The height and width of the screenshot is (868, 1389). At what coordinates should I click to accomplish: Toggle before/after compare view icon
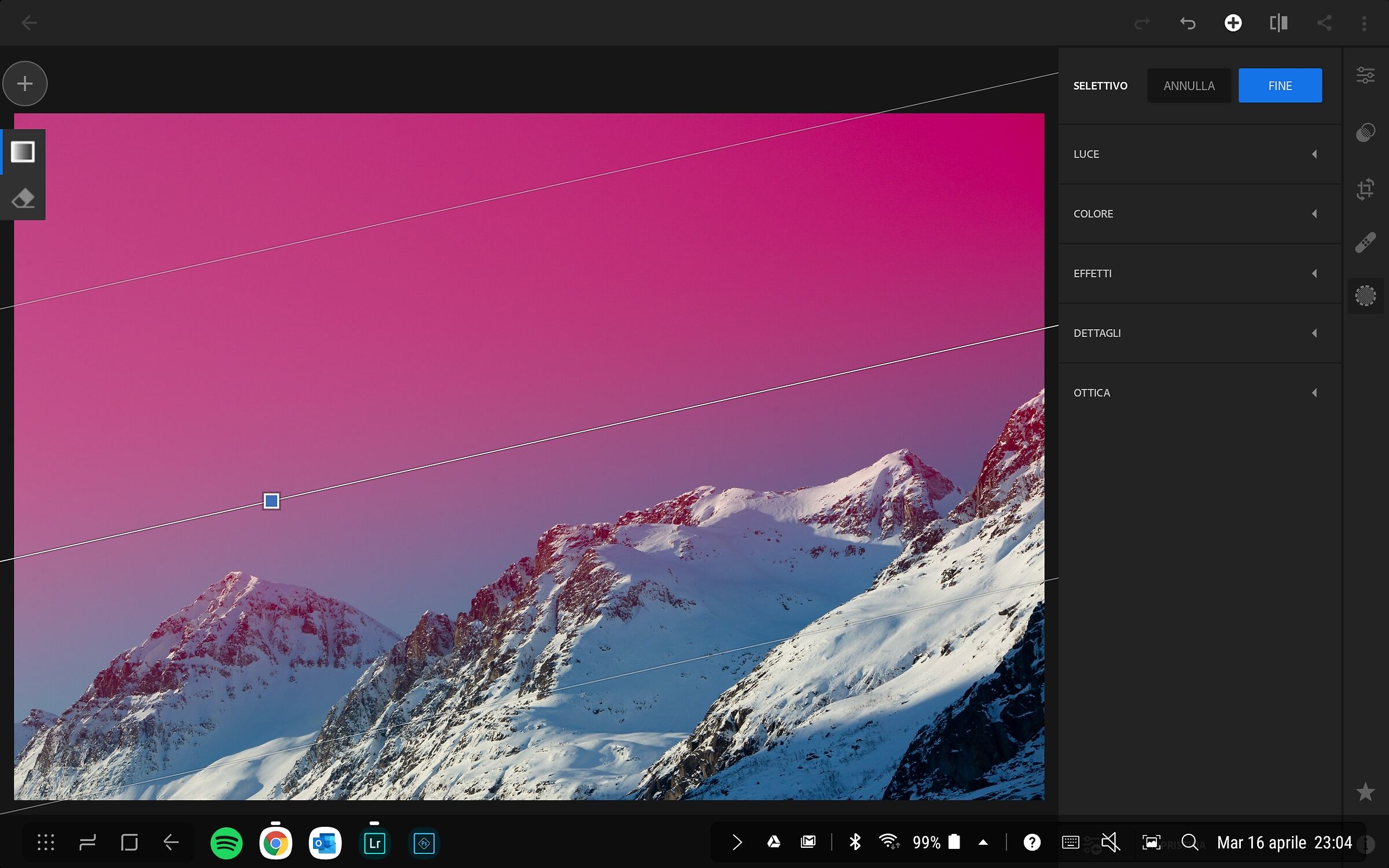(x=1278, y=23)
